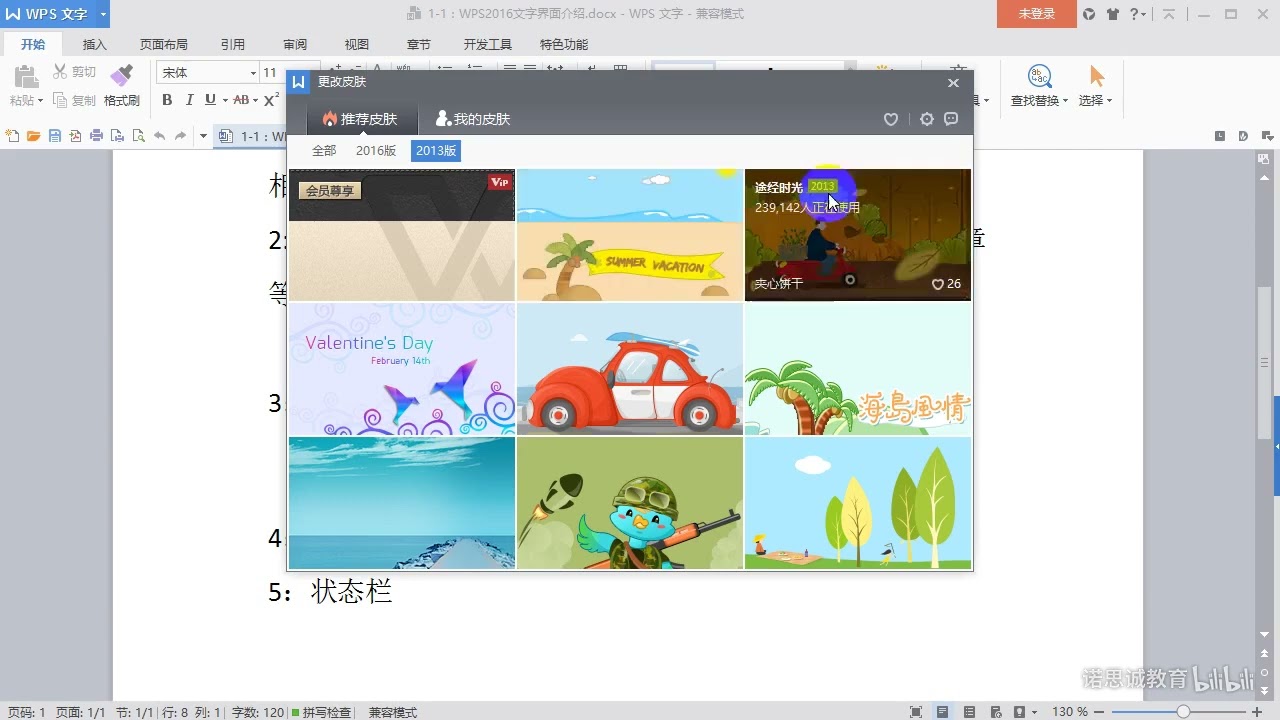
Task: Click the 查找替换 find and replace button
Action: click(x=1040, y=85)
